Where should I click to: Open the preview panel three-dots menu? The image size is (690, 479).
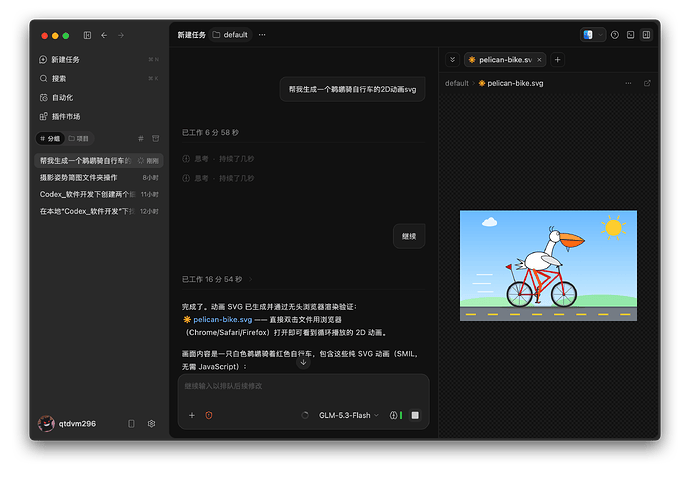[628, 83]
